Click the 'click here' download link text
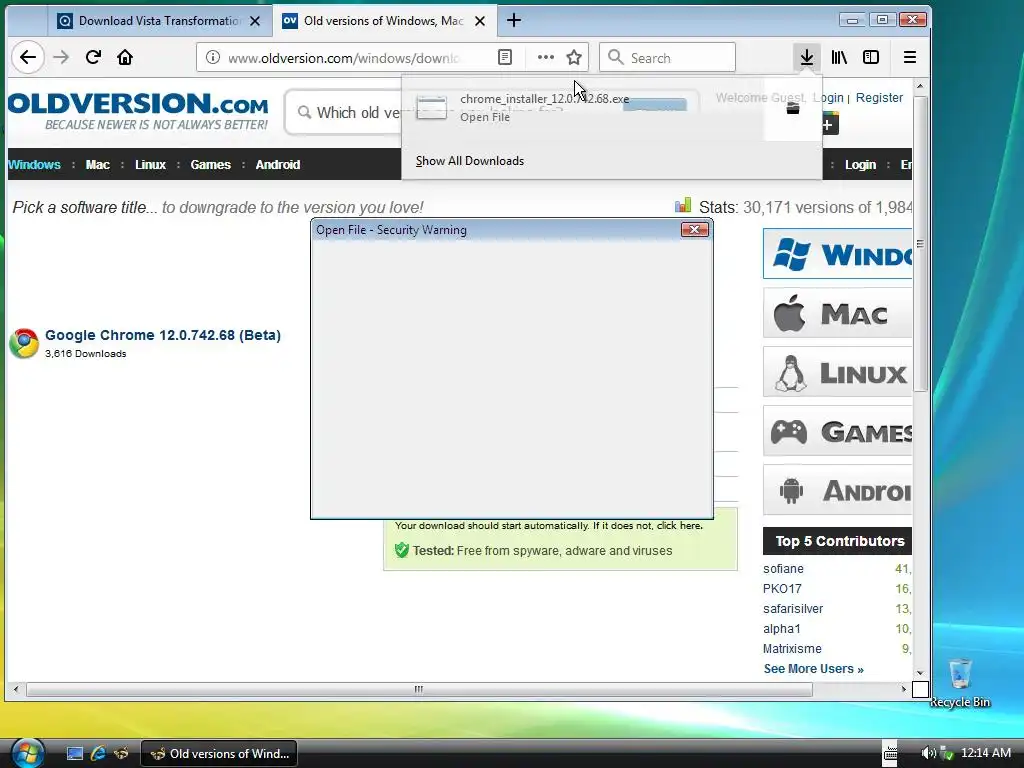 (679, 526)
